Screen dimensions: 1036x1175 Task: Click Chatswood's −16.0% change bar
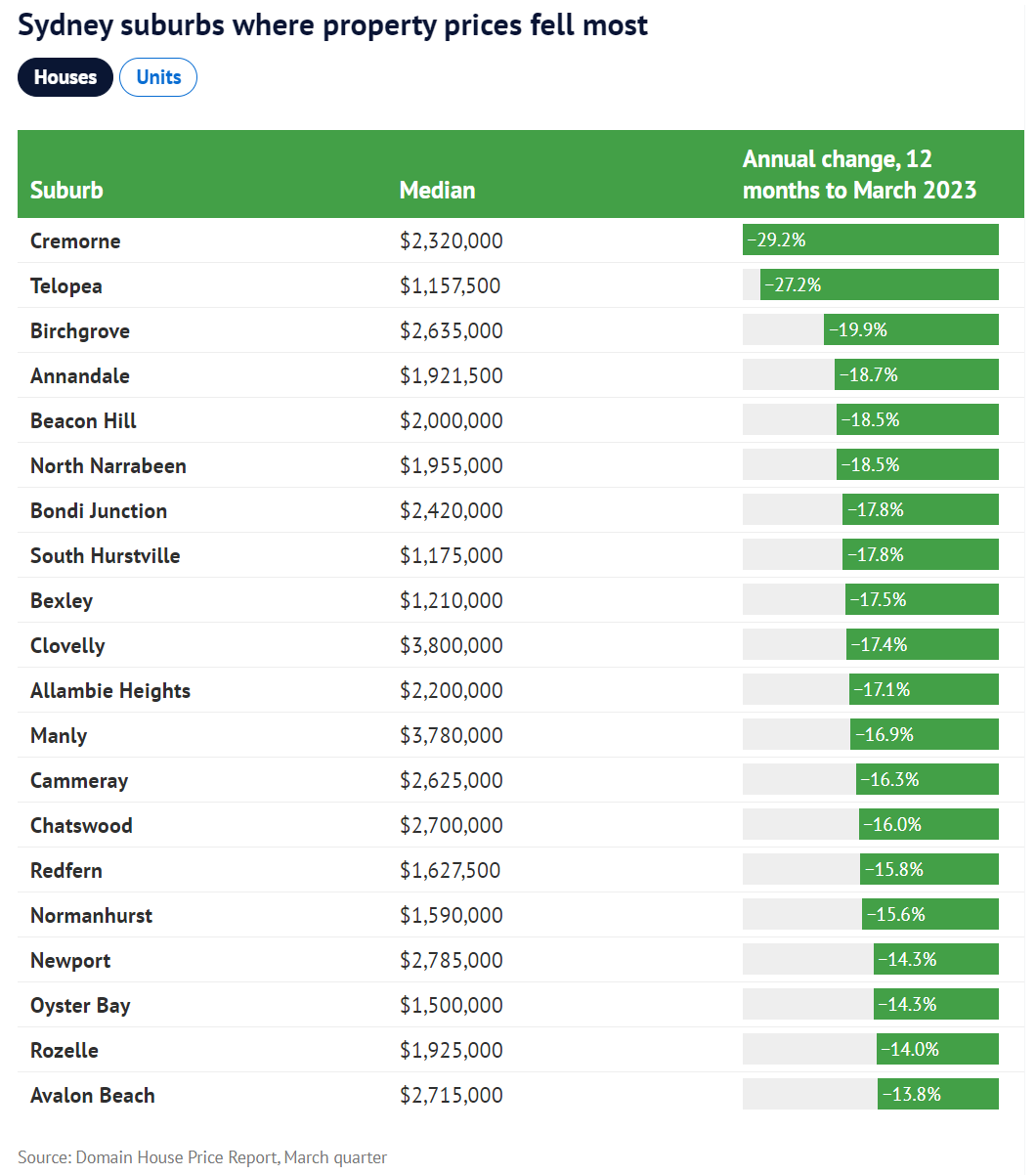pos(928,824)
